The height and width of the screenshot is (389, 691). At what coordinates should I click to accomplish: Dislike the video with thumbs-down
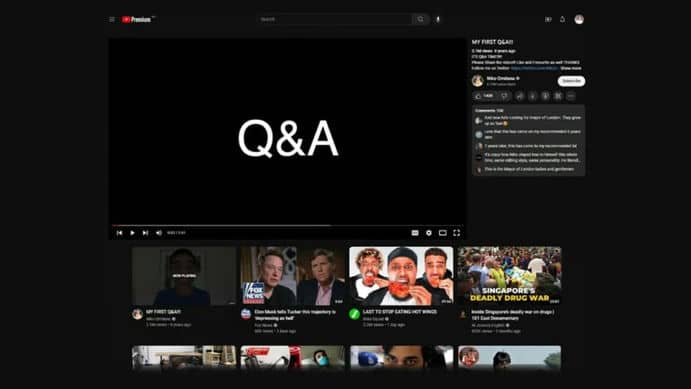[x=505, y=96]
